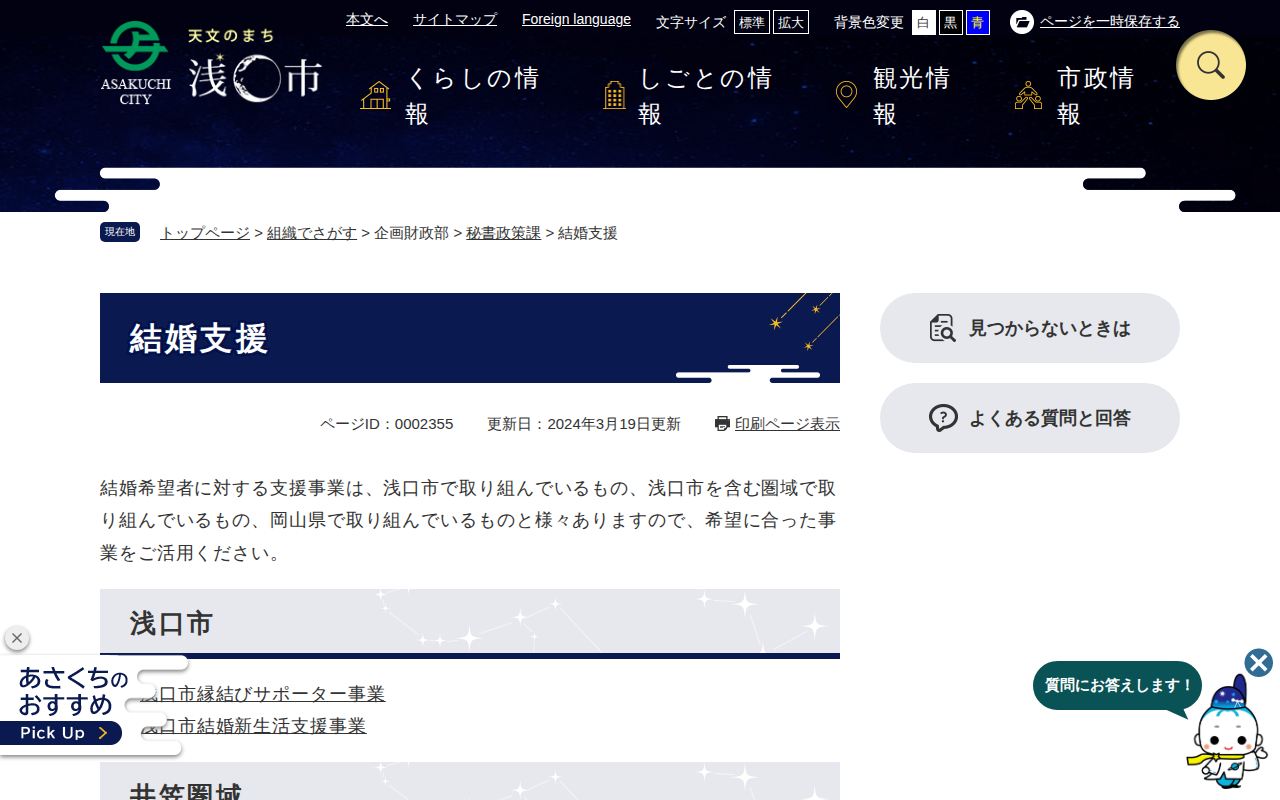Click the folder icon for temporary page save

point(1022,22)
